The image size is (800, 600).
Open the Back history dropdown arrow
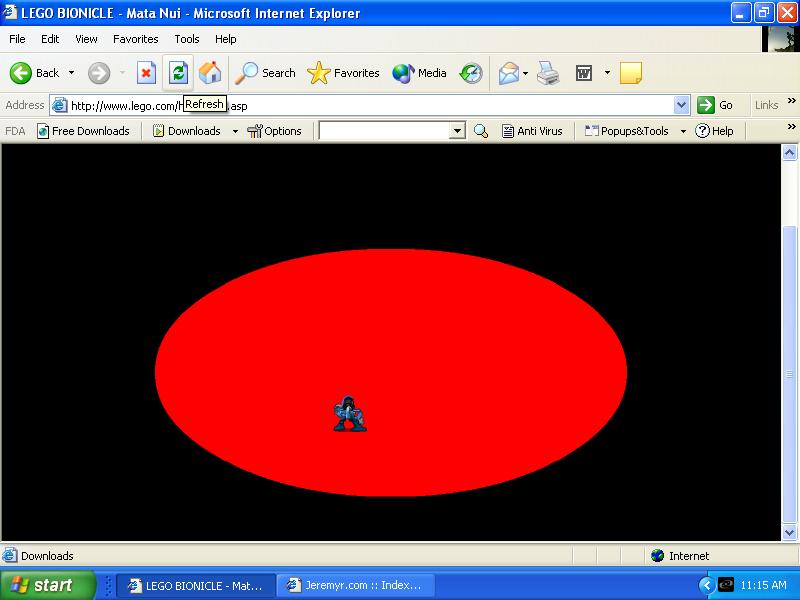(71, 73)
